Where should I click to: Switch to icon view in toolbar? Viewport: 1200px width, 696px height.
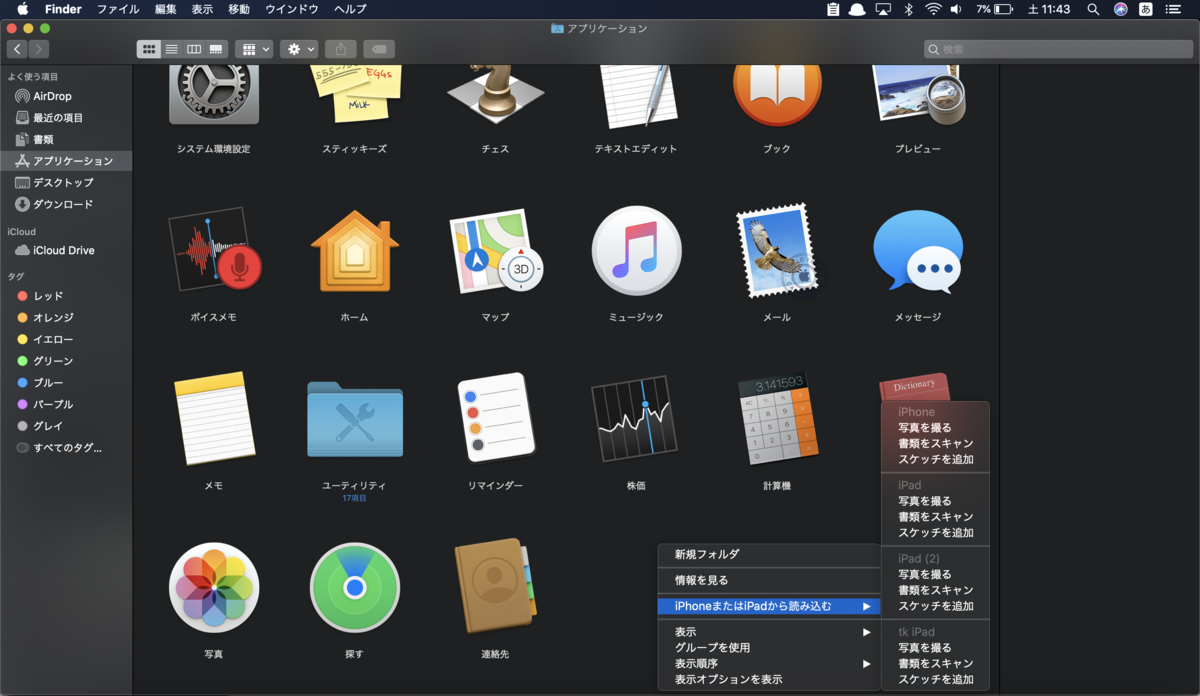(x=149, y=49)
